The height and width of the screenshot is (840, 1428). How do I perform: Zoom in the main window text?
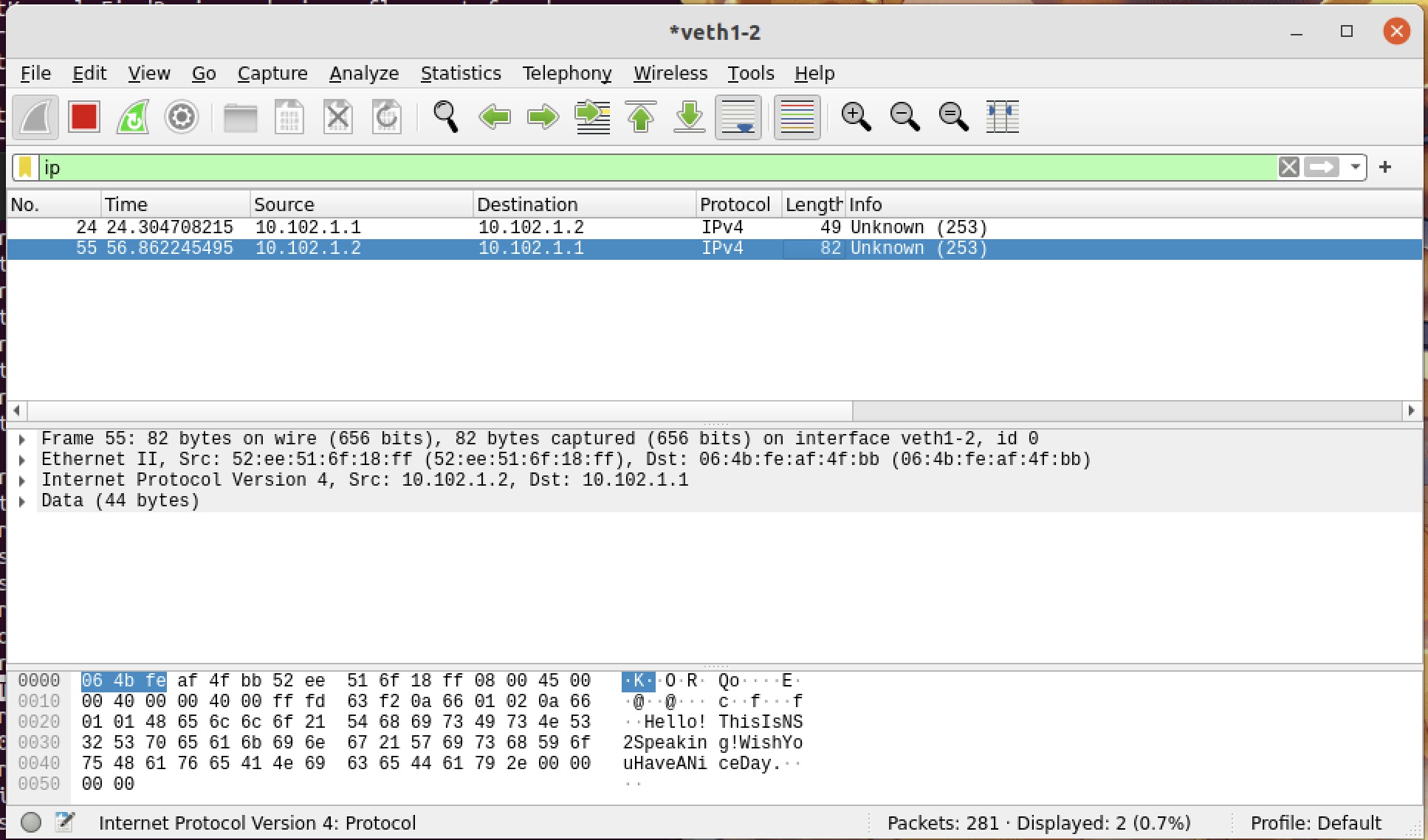click(x=856, y=117)
